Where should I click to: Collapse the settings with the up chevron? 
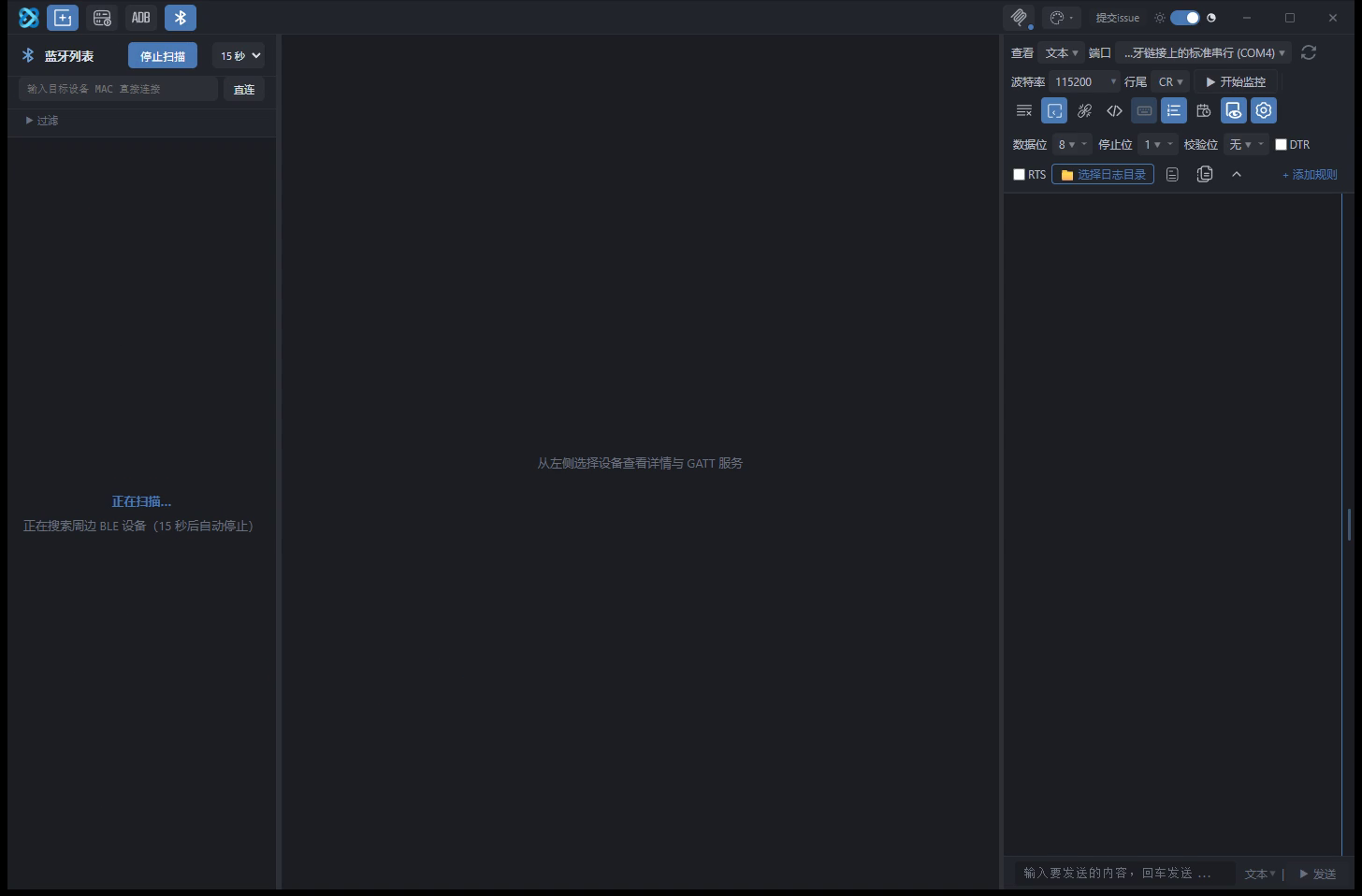(x=1237, y=175)
